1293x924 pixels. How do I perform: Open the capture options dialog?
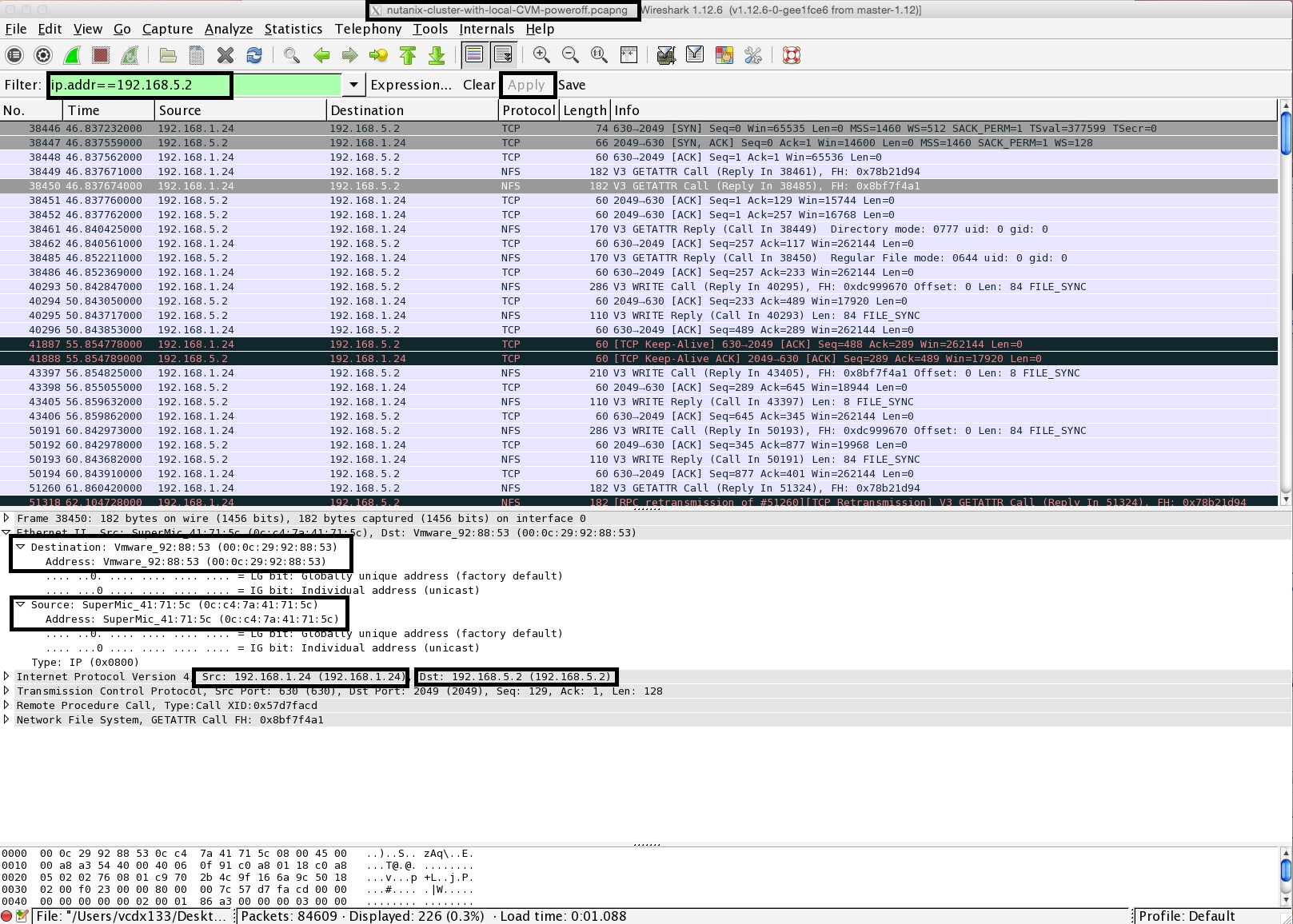click(x=43, y=55)
